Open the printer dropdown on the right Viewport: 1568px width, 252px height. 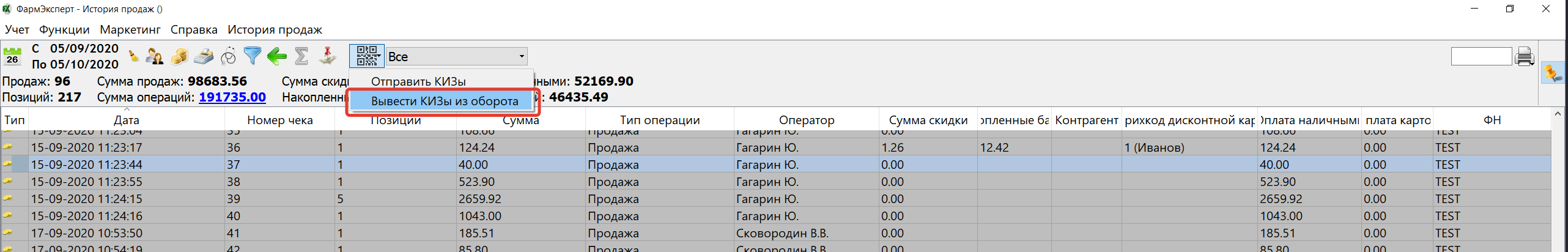pos(1525,57)
